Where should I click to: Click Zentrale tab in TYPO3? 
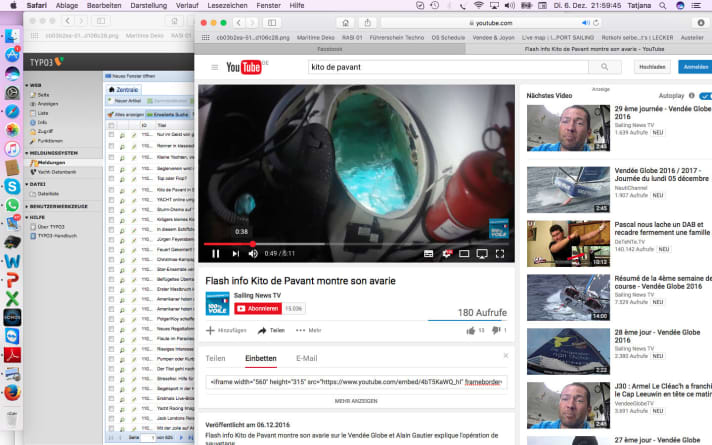[124, 90]
